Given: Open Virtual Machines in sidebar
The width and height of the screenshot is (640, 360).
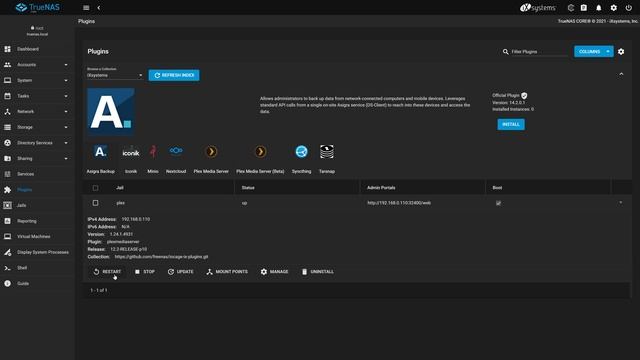Looking at the screenshot, I should pyautogui.click(x=38, y=236).
